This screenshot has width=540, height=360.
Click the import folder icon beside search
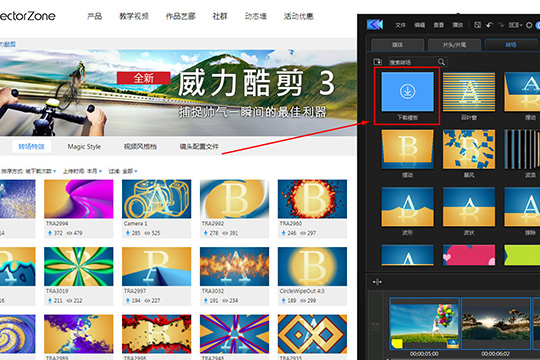tap(377, 62)
